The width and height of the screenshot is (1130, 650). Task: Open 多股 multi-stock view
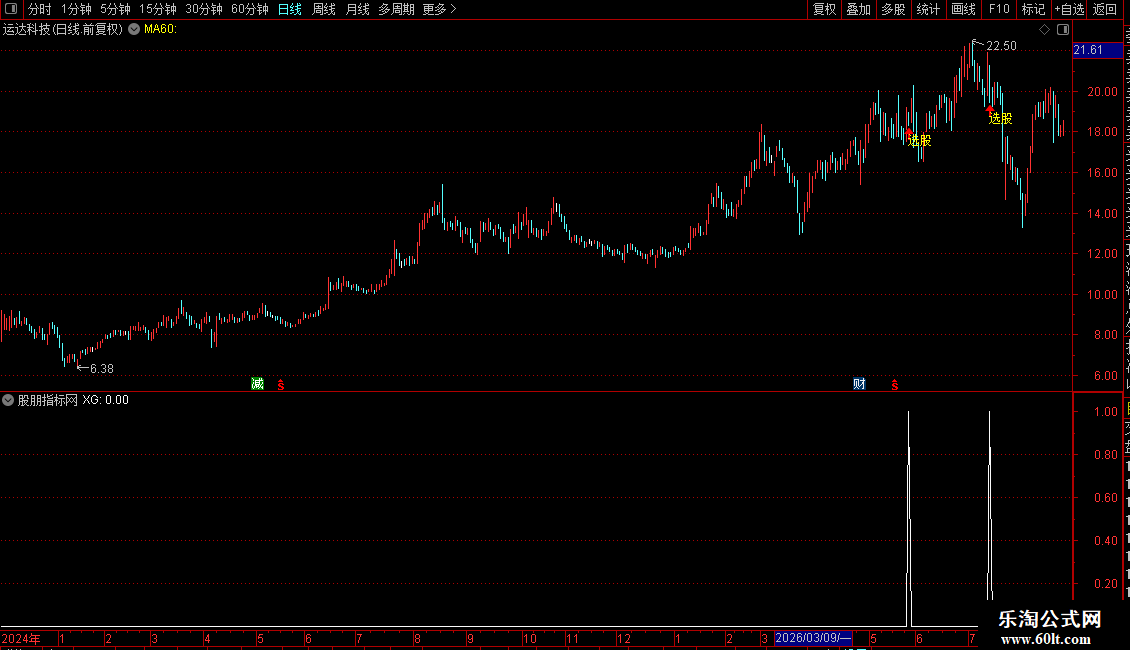pos(894,9)
